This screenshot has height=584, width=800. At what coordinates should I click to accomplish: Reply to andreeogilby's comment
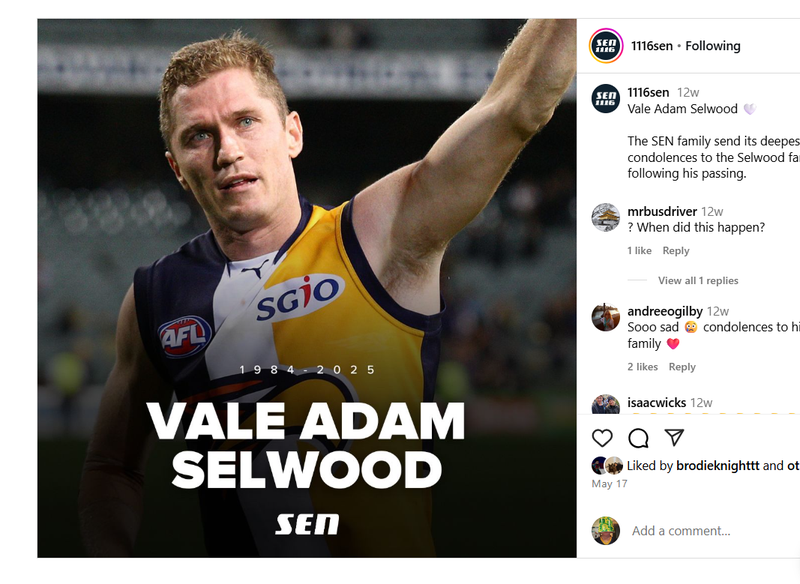[x=682, y=367]
